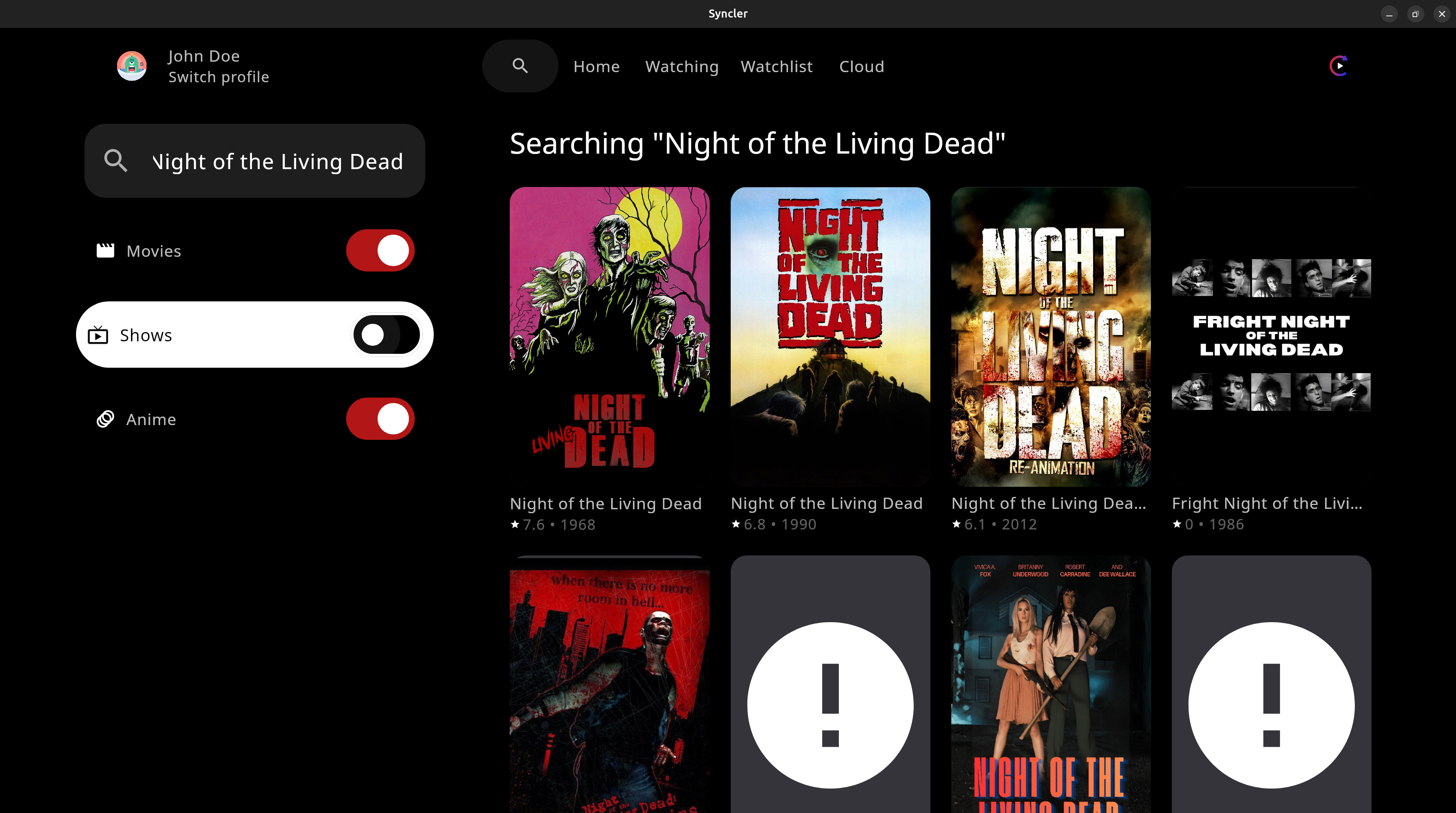Viewport: 1456px width, 813px height.
Task: Close the Syncler window
Action: coord(1442,14)
